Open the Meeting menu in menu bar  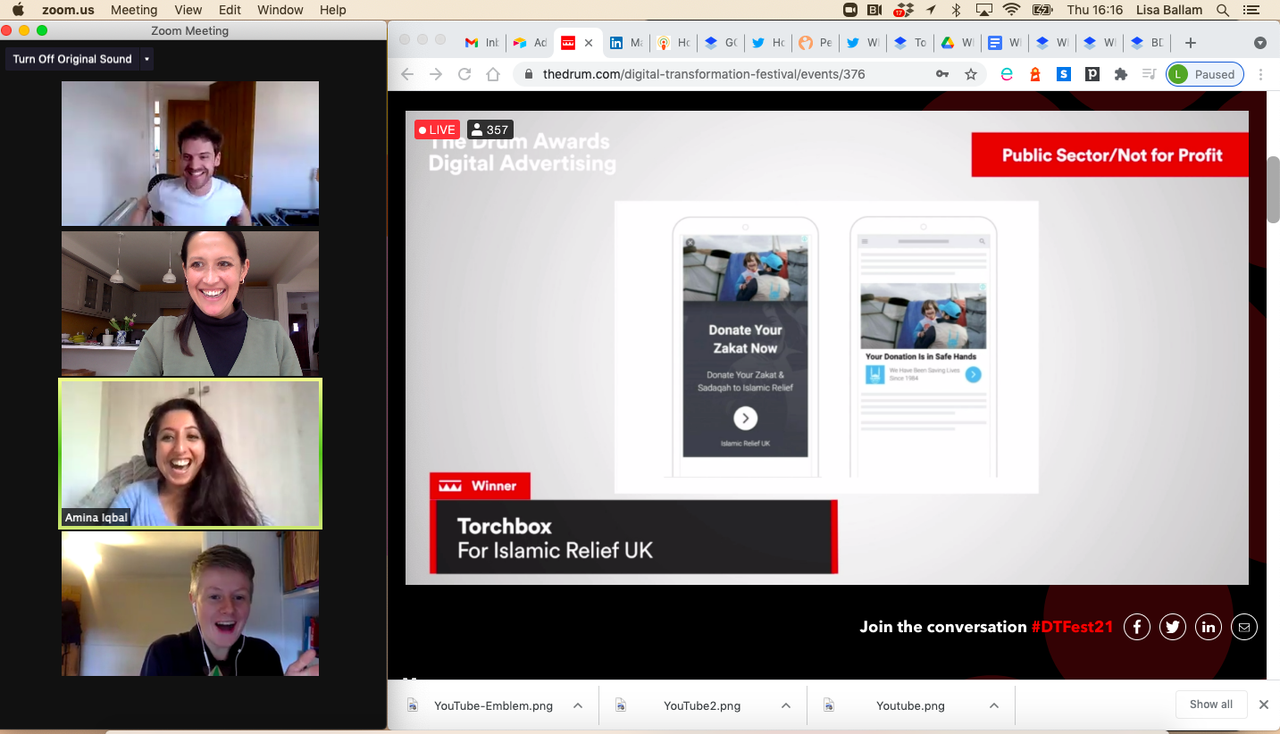point(134,10)
